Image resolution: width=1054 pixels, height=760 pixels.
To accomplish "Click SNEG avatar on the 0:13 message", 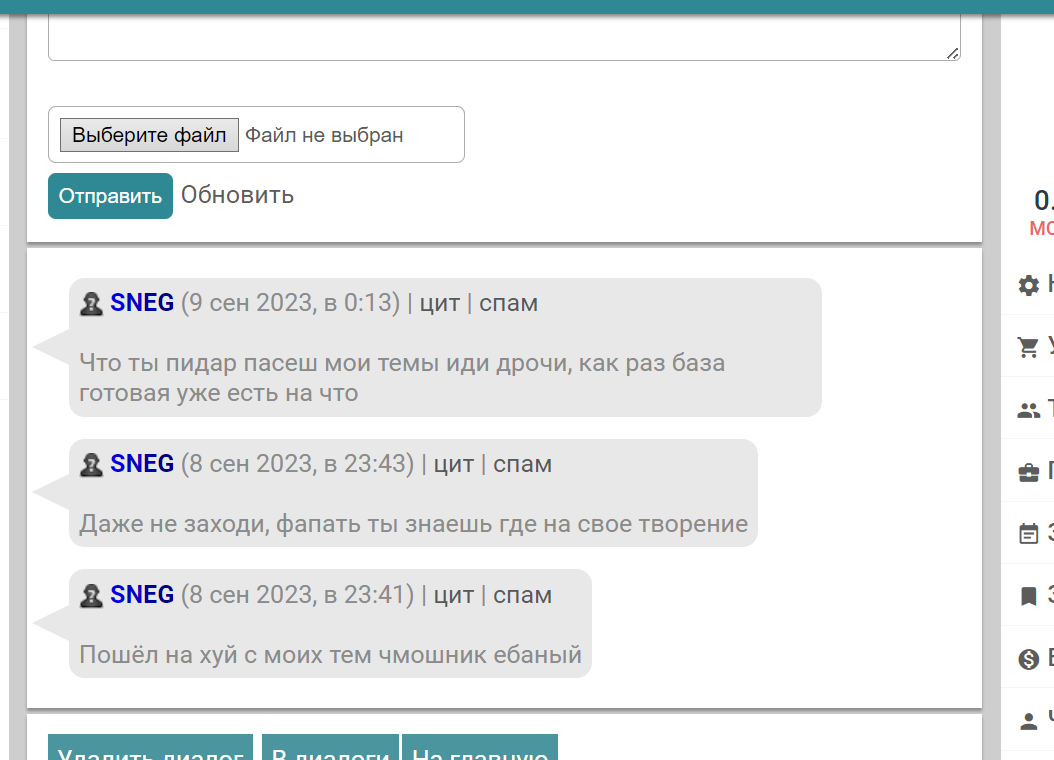I will coord(91,304).
